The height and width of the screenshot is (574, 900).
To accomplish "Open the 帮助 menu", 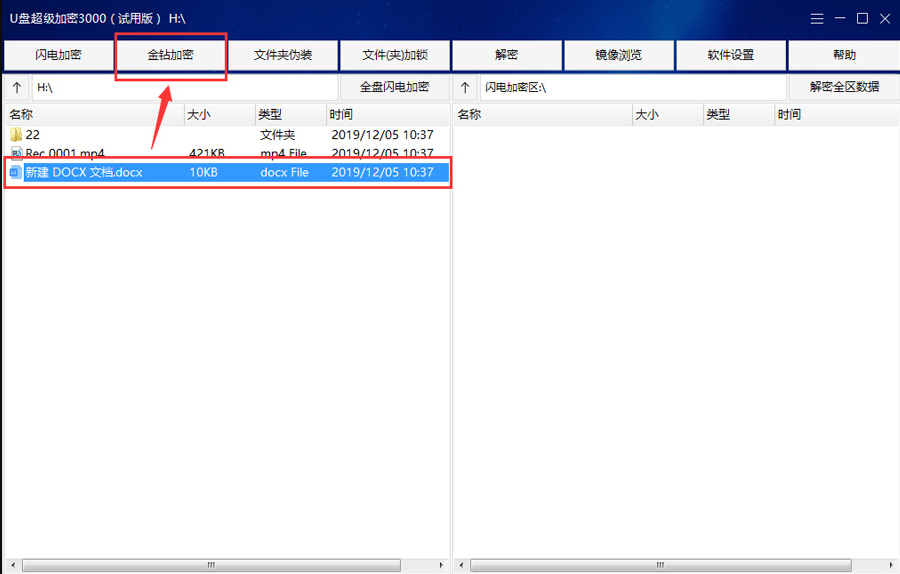I will 844,55.
